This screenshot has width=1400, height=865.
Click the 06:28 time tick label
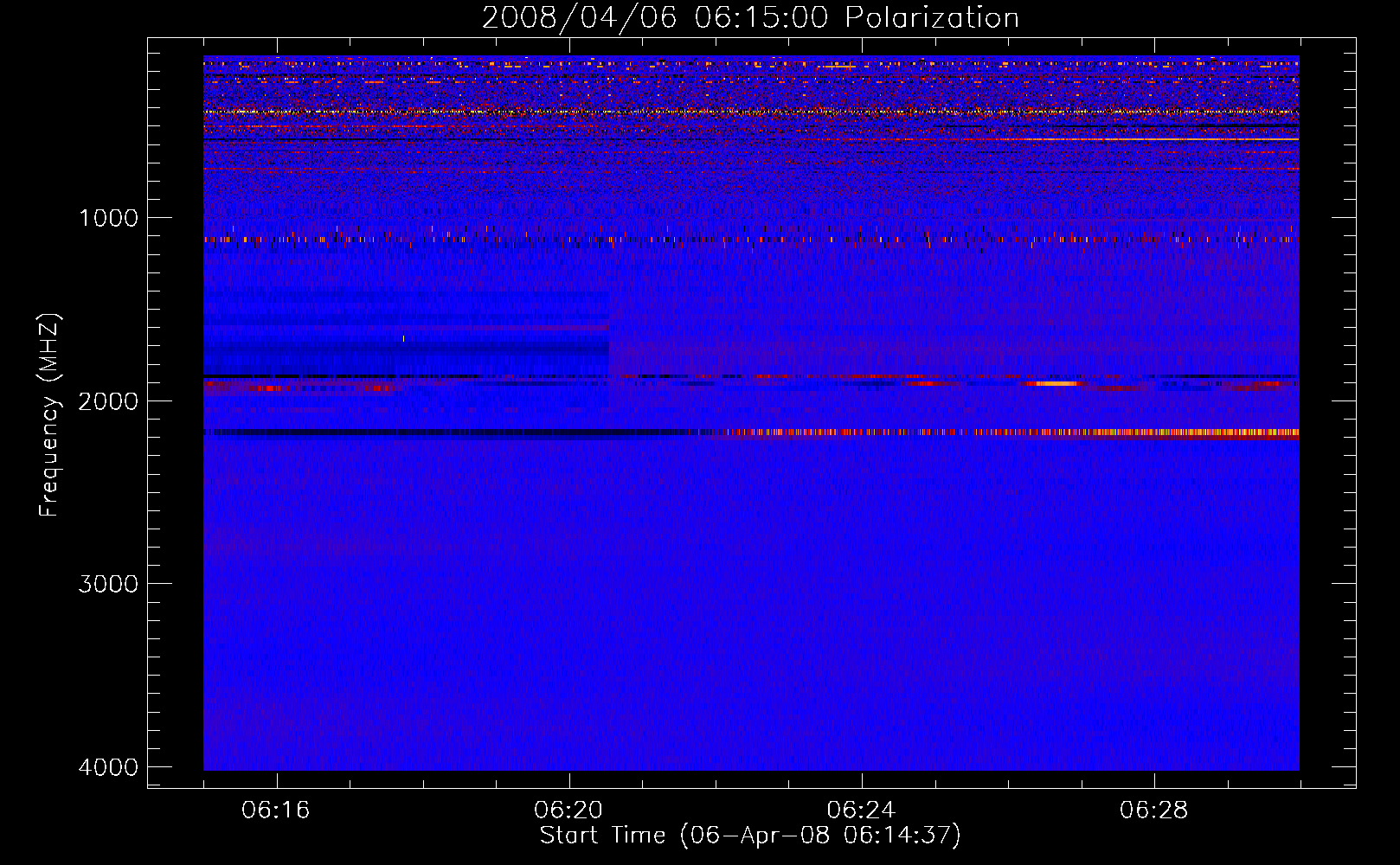tap(1153, 811)
